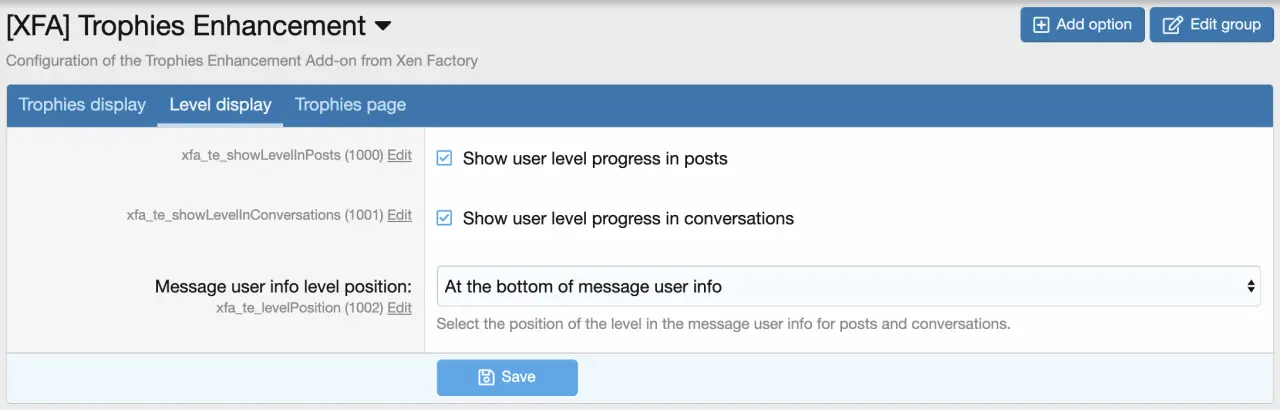Save the level display options
This screenshot has width=1280, height=410.
pyautogui.click(x=507, y=377)
